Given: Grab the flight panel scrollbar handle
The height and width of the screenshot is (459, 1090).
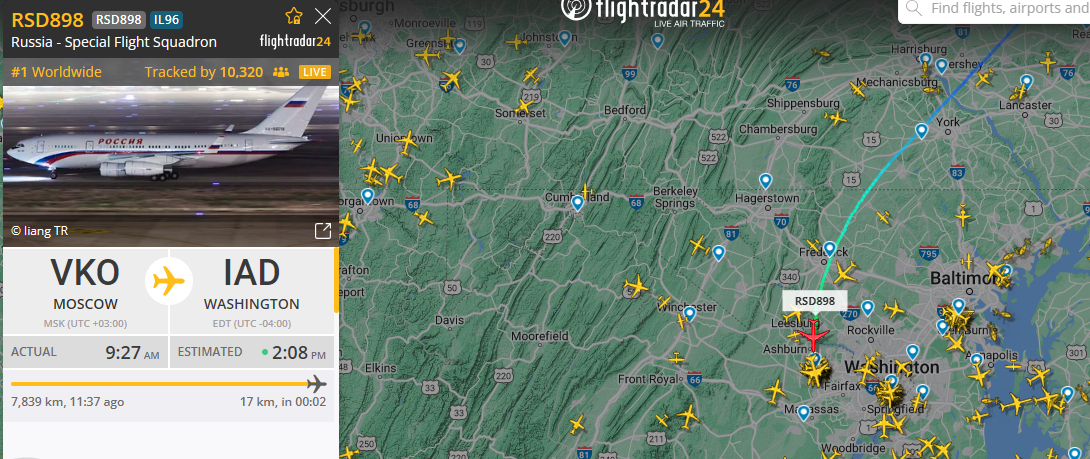Looking at the screenshot, I should click(336, 280).
